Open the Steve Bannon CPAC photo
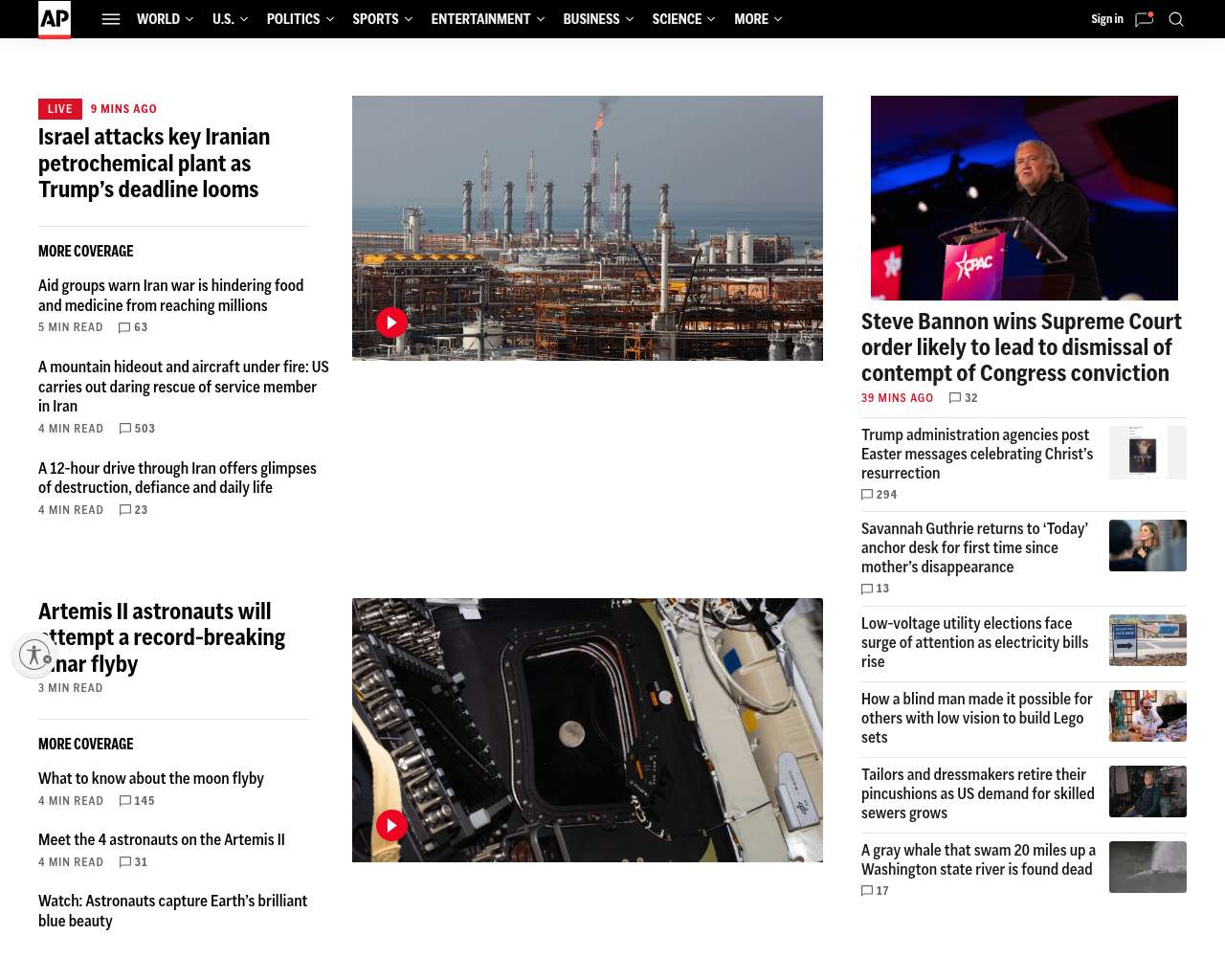Image resolution: width=1225 pixels, height=980 pixels. [1024, 198]
